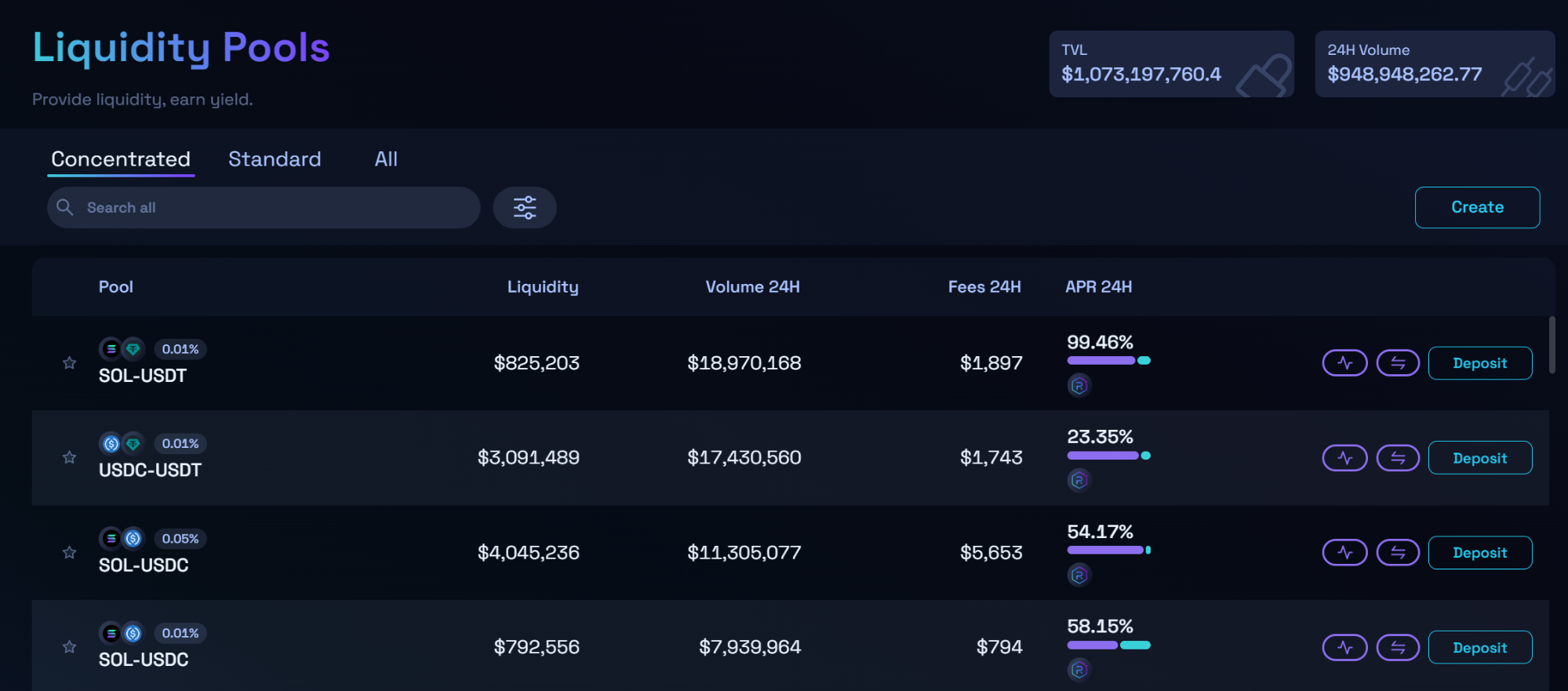Click swap icon for USDC-USDT pool

1398,458
